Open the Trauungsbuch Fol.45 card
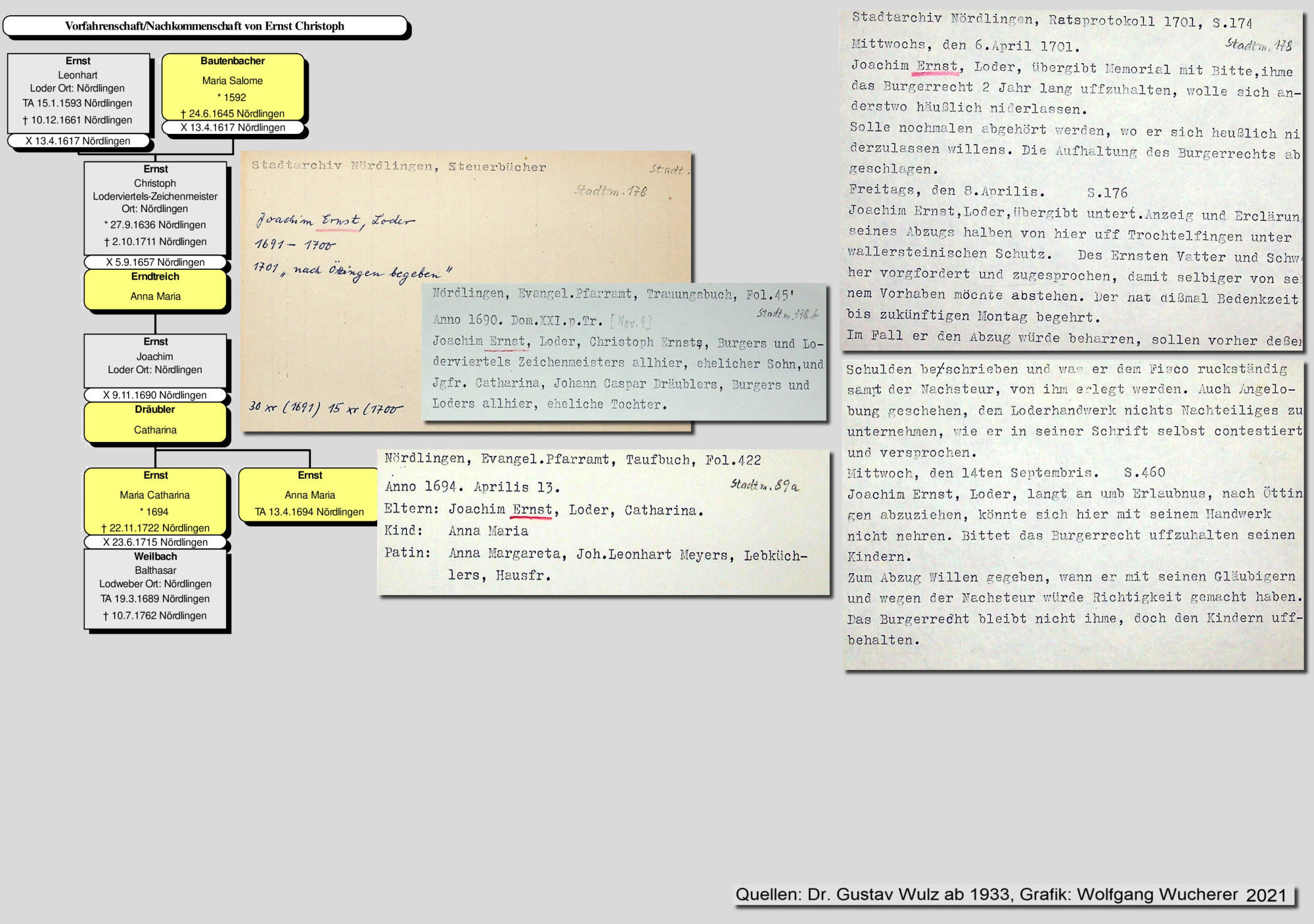The height and width of the screenshot is (924, 1314). 624,351
